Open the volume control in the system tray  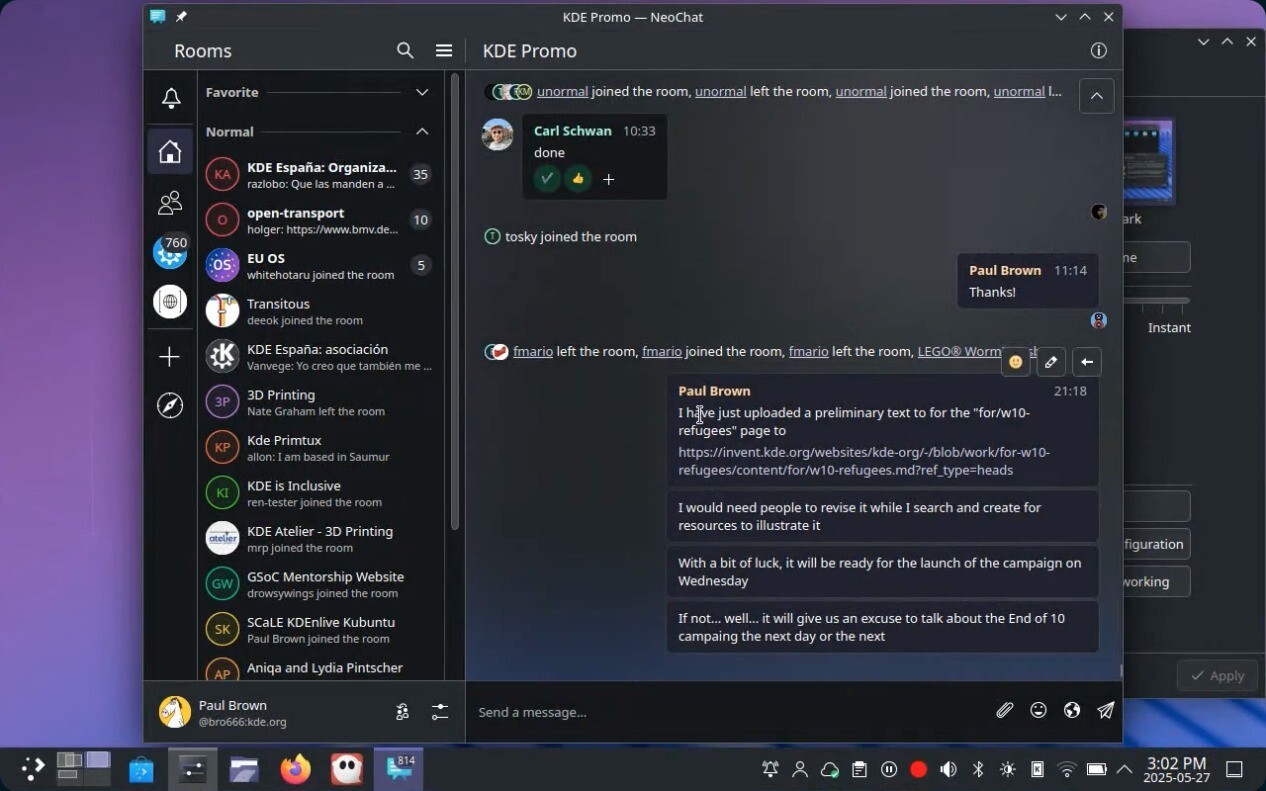(948, 769)
